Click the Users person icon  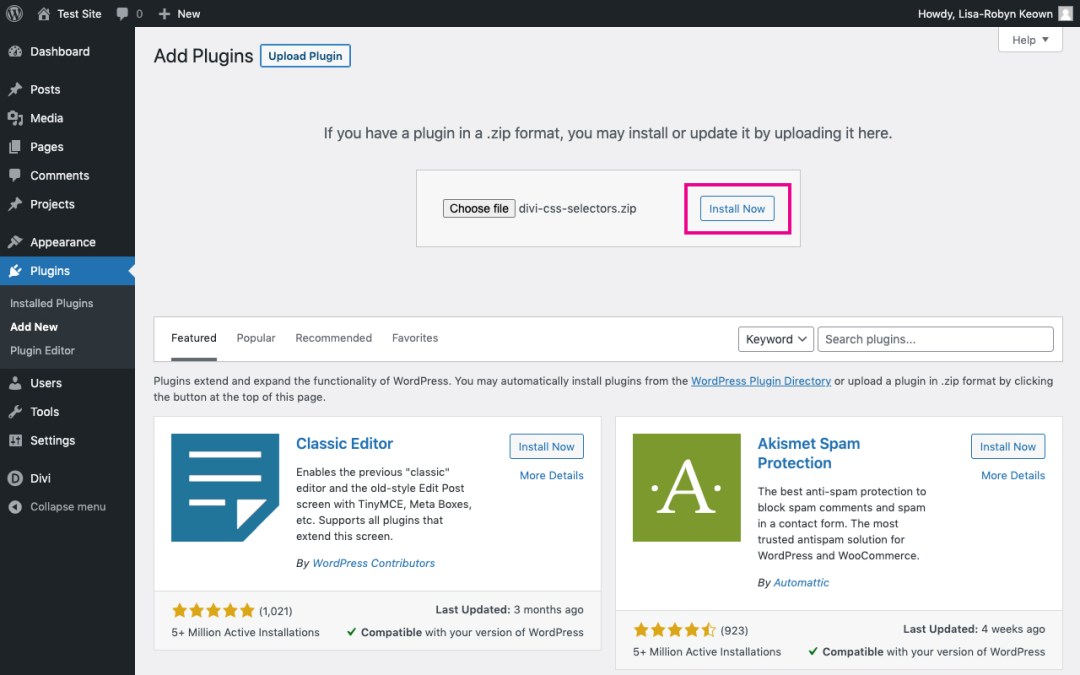(x=15, y=383)
